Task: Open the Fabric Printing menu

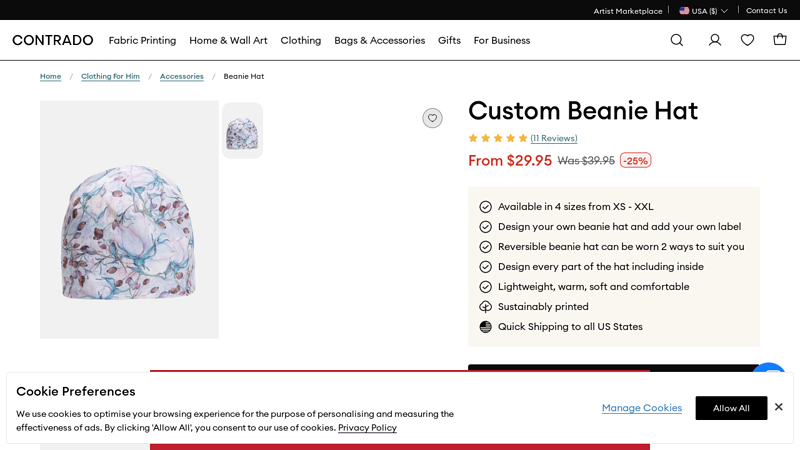Action: coord(142,40)
